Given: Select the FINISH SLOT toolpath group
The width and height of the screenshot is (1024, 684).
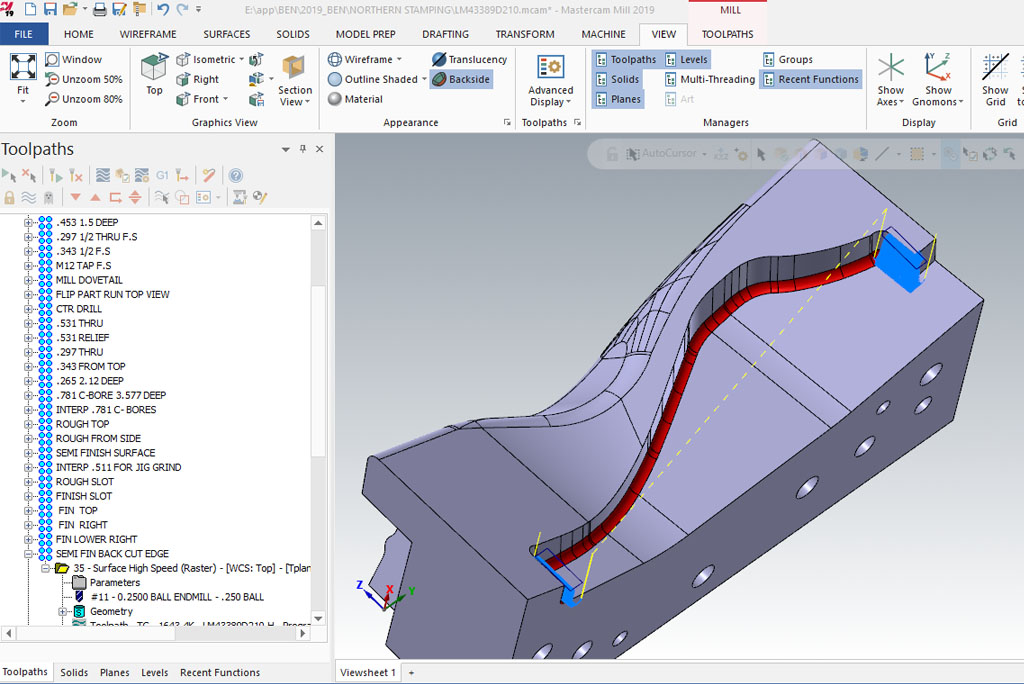Looking at the screenshot, I should click(x=84, y=496).
